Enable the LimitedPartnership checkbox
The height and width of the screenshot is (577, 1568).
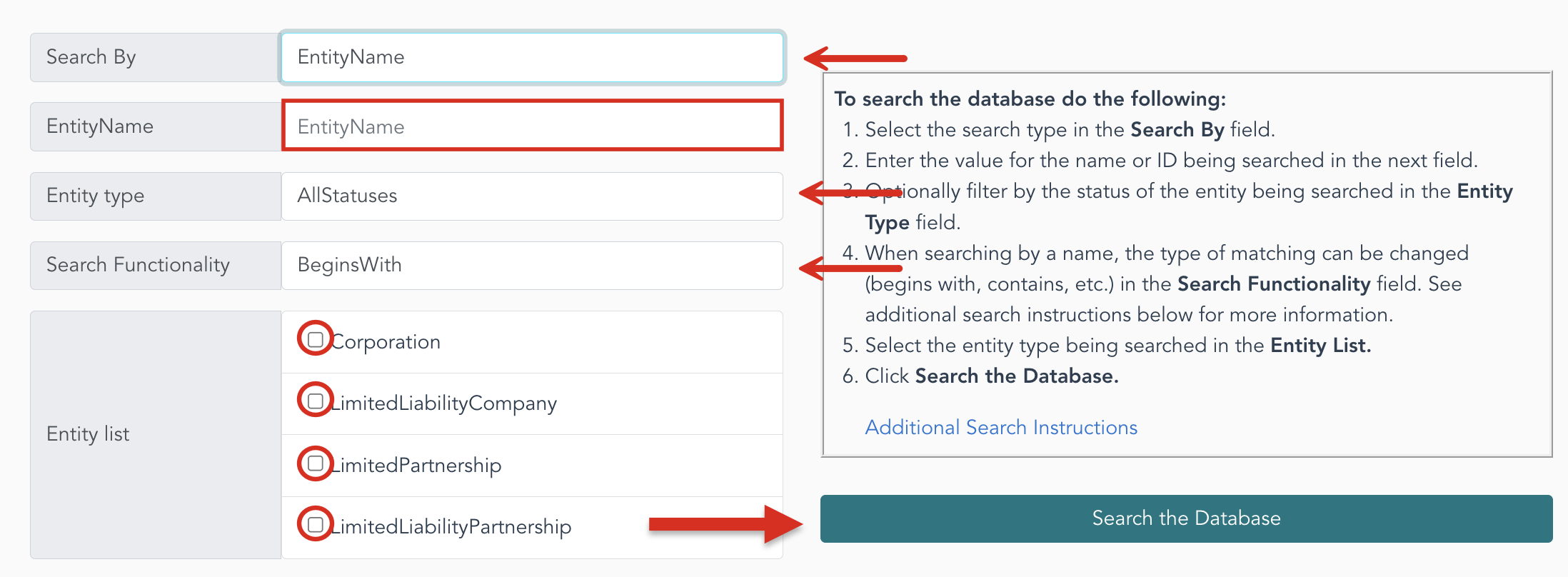(315, 463)
